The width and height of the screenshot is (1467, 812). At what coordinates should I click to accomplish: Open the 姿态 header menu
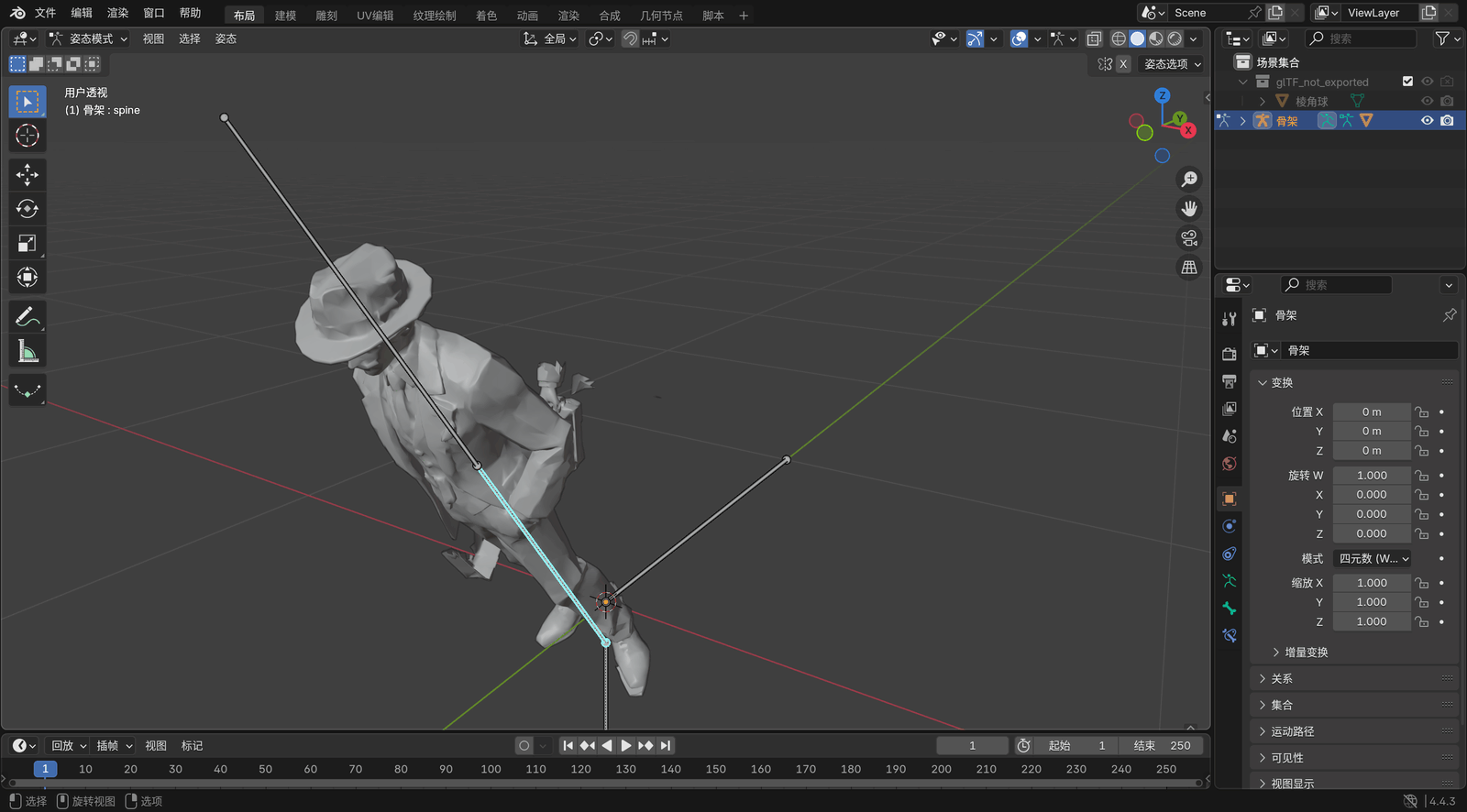(x=226, y=38)
